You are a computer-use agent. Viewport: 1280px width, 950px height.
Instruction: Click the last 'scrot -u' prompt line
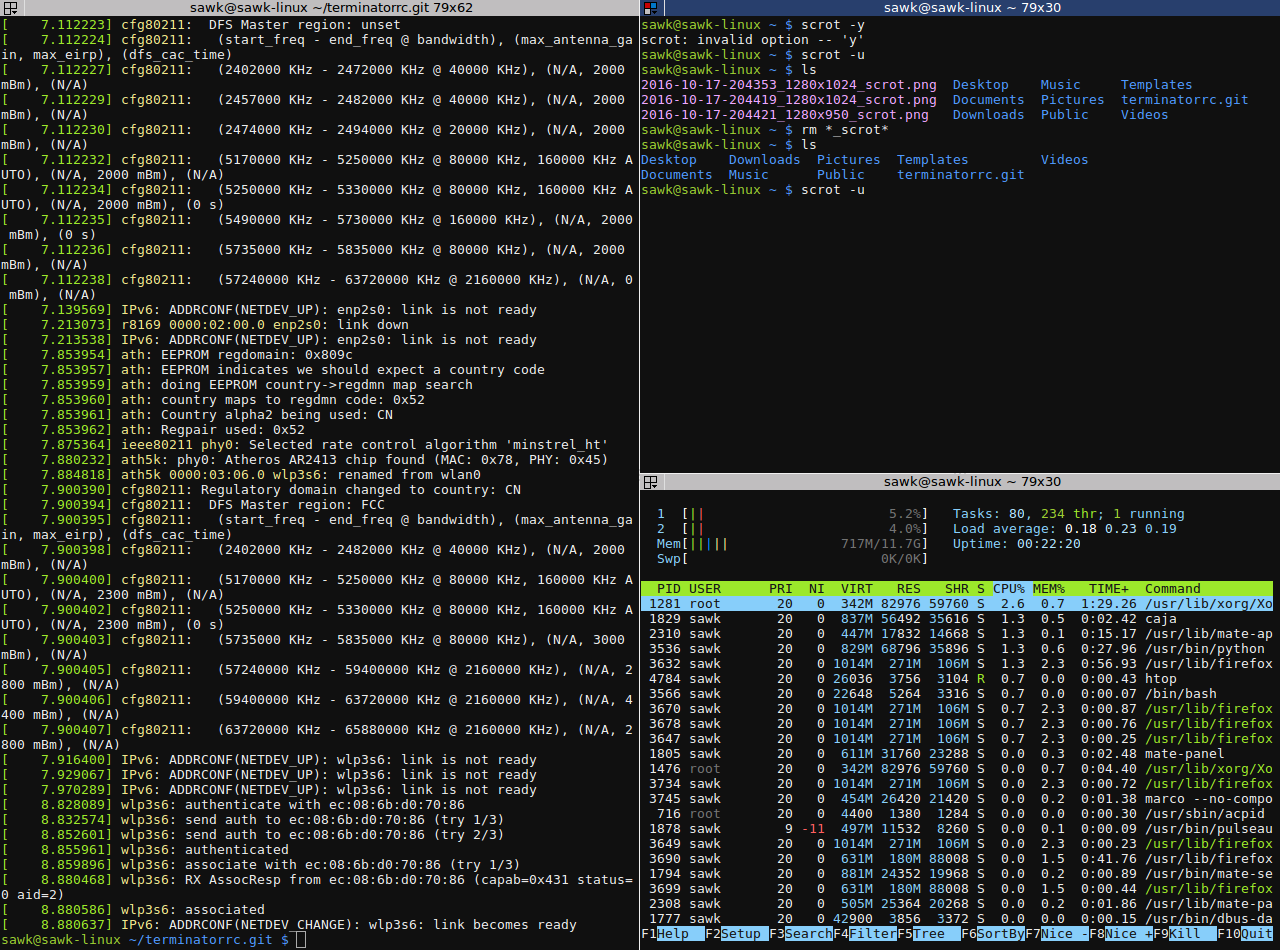[x=753, y=190]
